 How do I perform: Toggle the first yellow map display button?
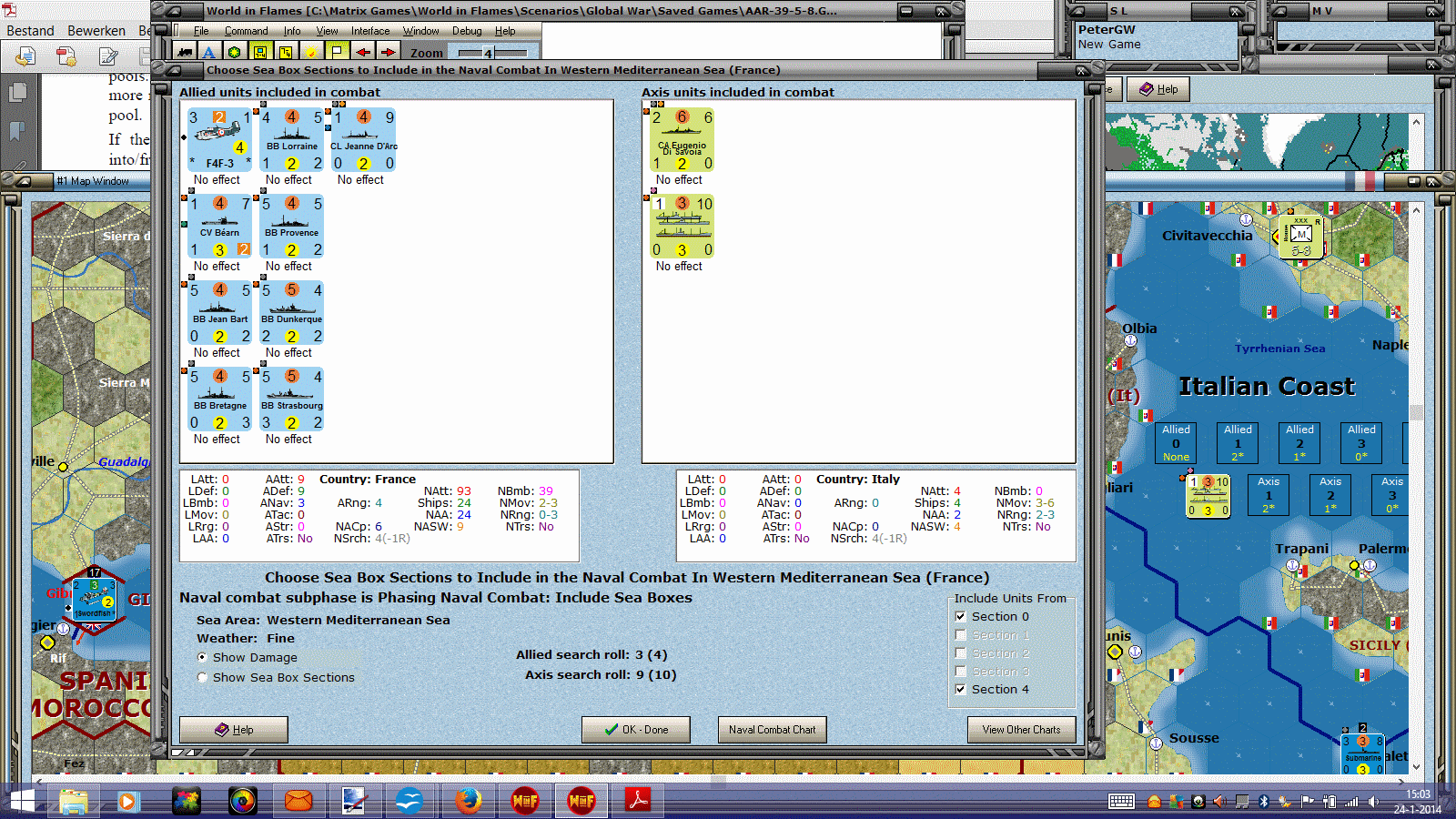[260, 52]
